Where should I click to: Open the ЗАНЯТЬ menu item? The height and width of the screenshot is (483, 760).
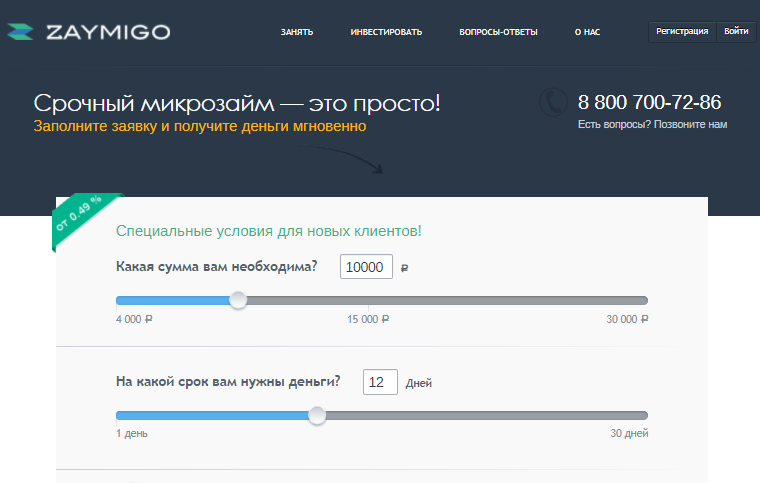pos(297,32)
